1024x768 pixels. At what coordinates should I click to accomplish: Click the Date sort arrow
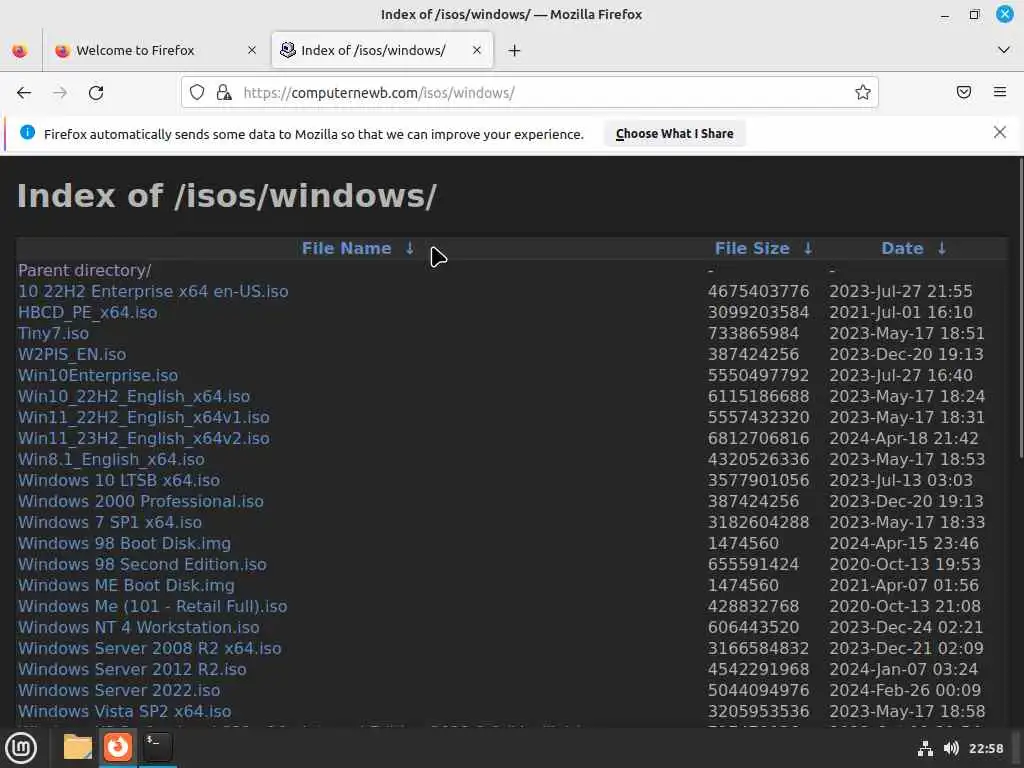[942, 248]
